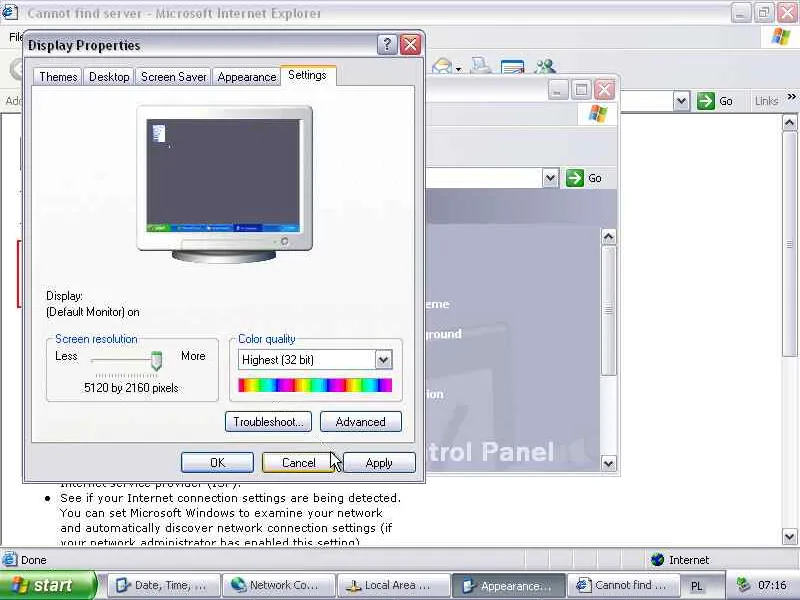Screen dimensions: 800x600
Task: Switch to Local Area taskbar button
Action: point(394,585)
